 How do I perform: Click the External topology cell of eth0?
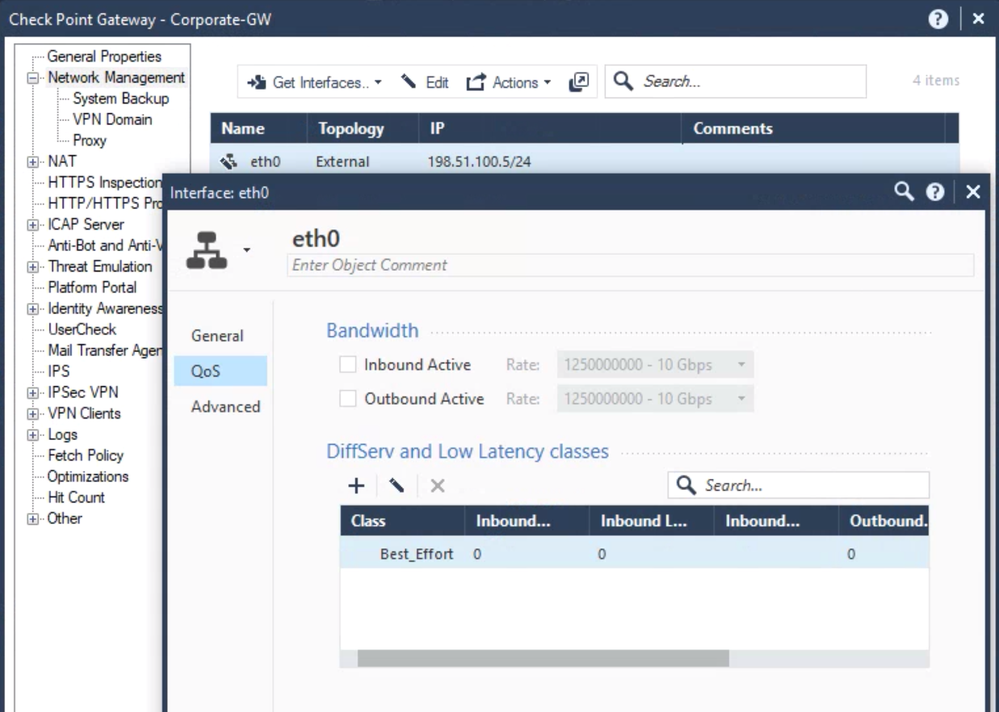[343, 162]
